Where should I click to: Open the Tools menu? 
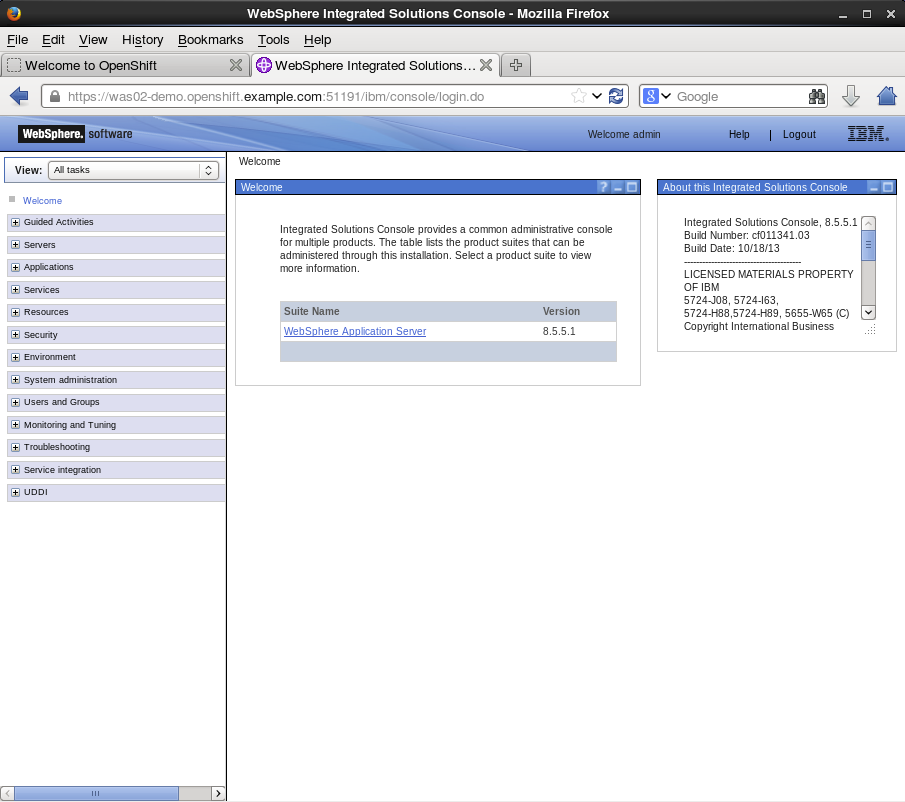273,40
